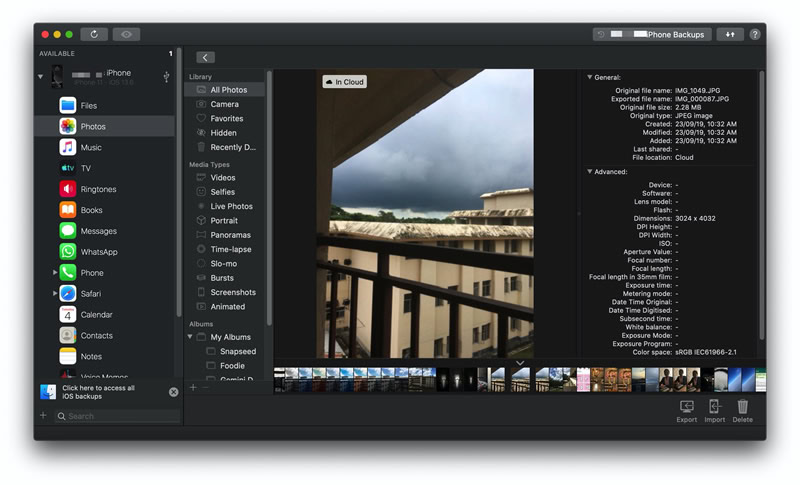Dismiss the iOS backups notice
800x485 pixels.
coord(173,392)
